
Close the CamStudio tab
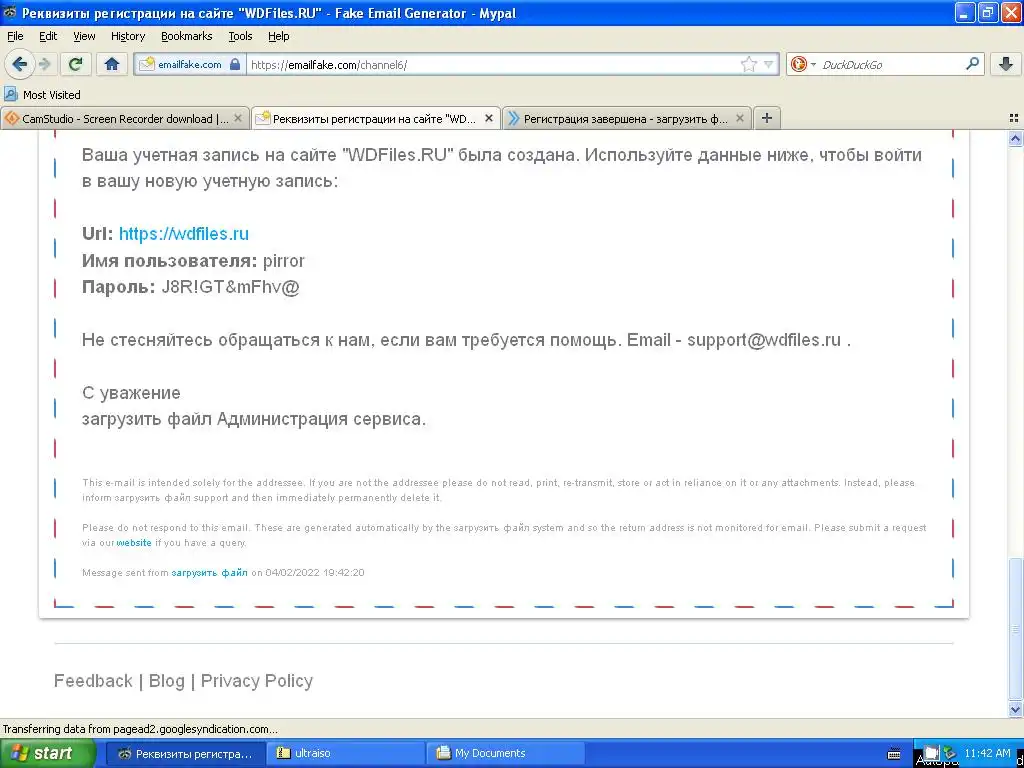(x=238, y=118)
